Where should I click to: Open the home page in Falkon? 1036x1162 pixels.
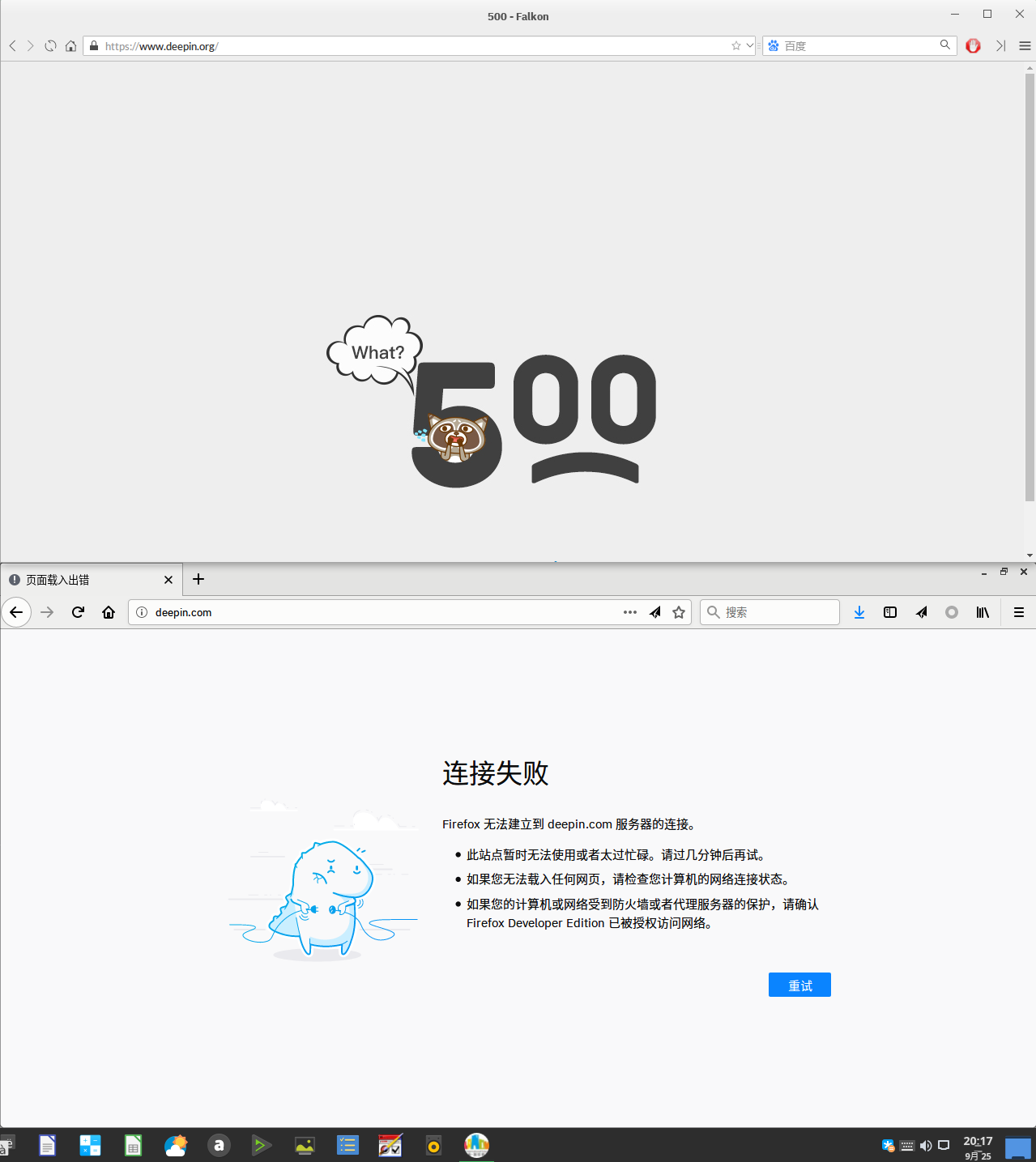click(71, 46)
